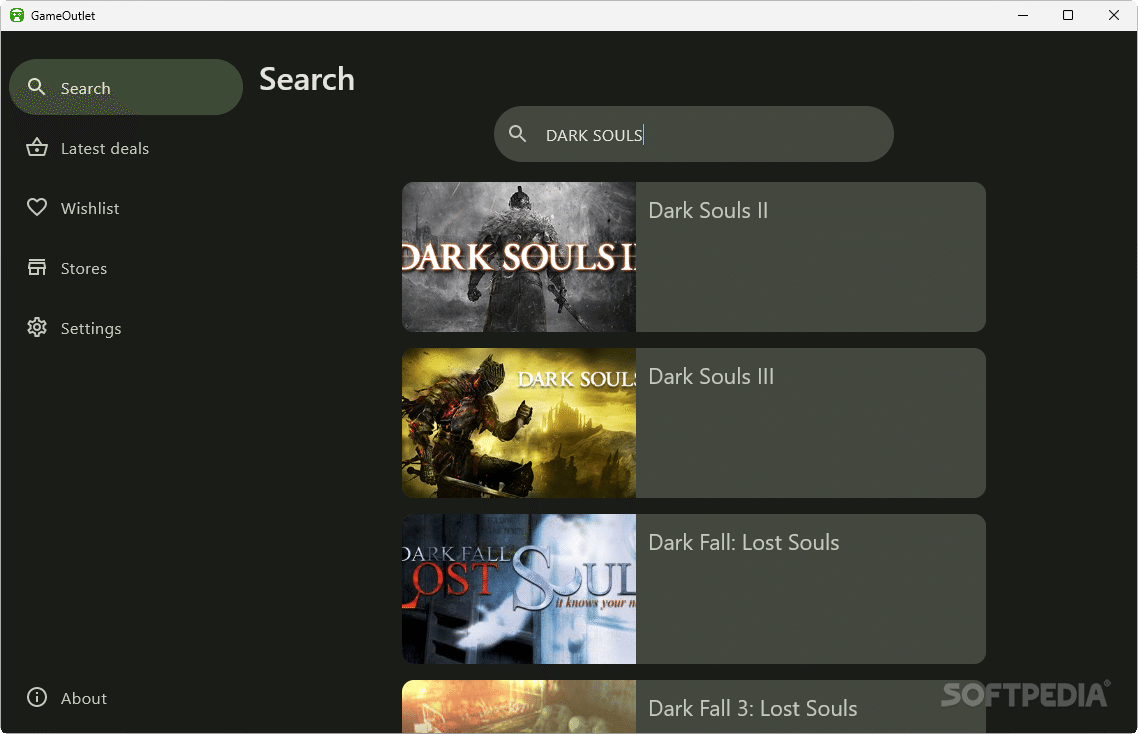Open the Dark Souls III cover thumbnail
The height and width of the screenshot is (734, 1138).
[x=519, y=423]
